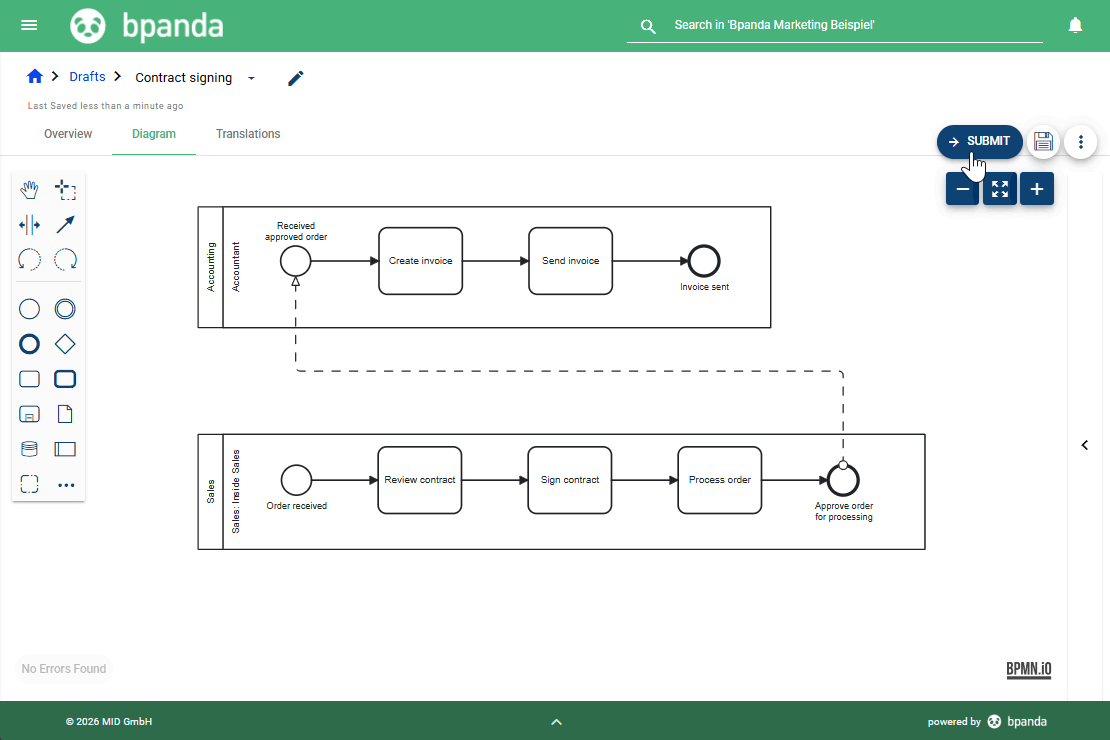The image size is (1110, 740).
Task: Switch to the Overview tab
Action: [68, 134]
